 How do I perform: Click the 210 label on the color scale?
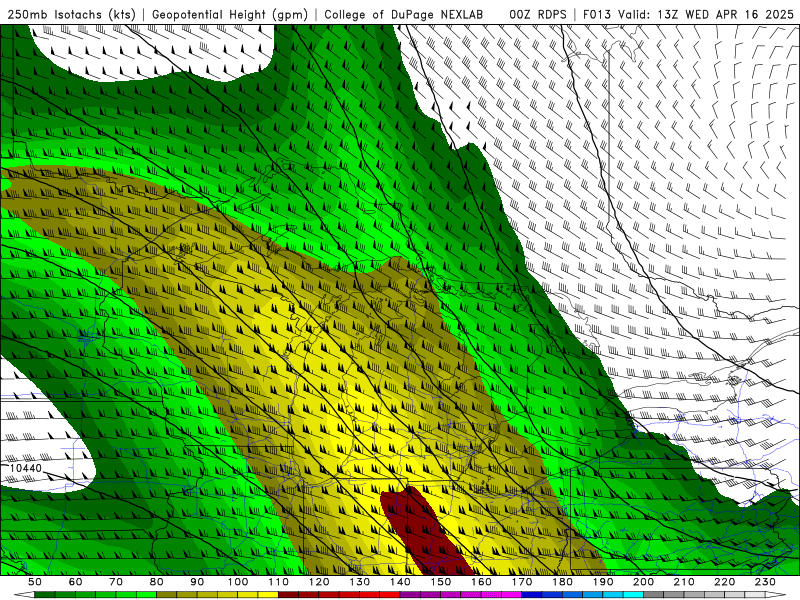(x=685, y=582)
